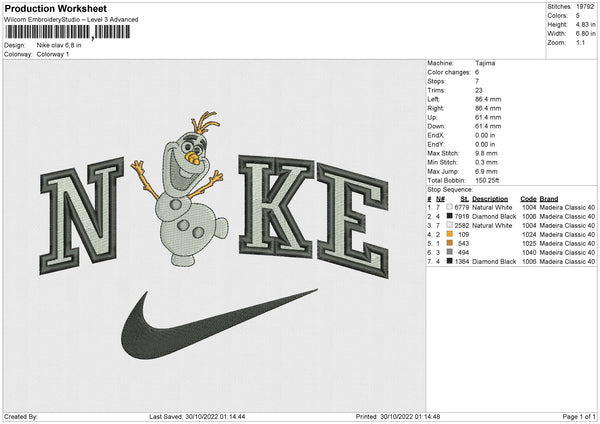Click 'Wilcom EmbroideryStudio – Level 3 Advanced' text

71,20
